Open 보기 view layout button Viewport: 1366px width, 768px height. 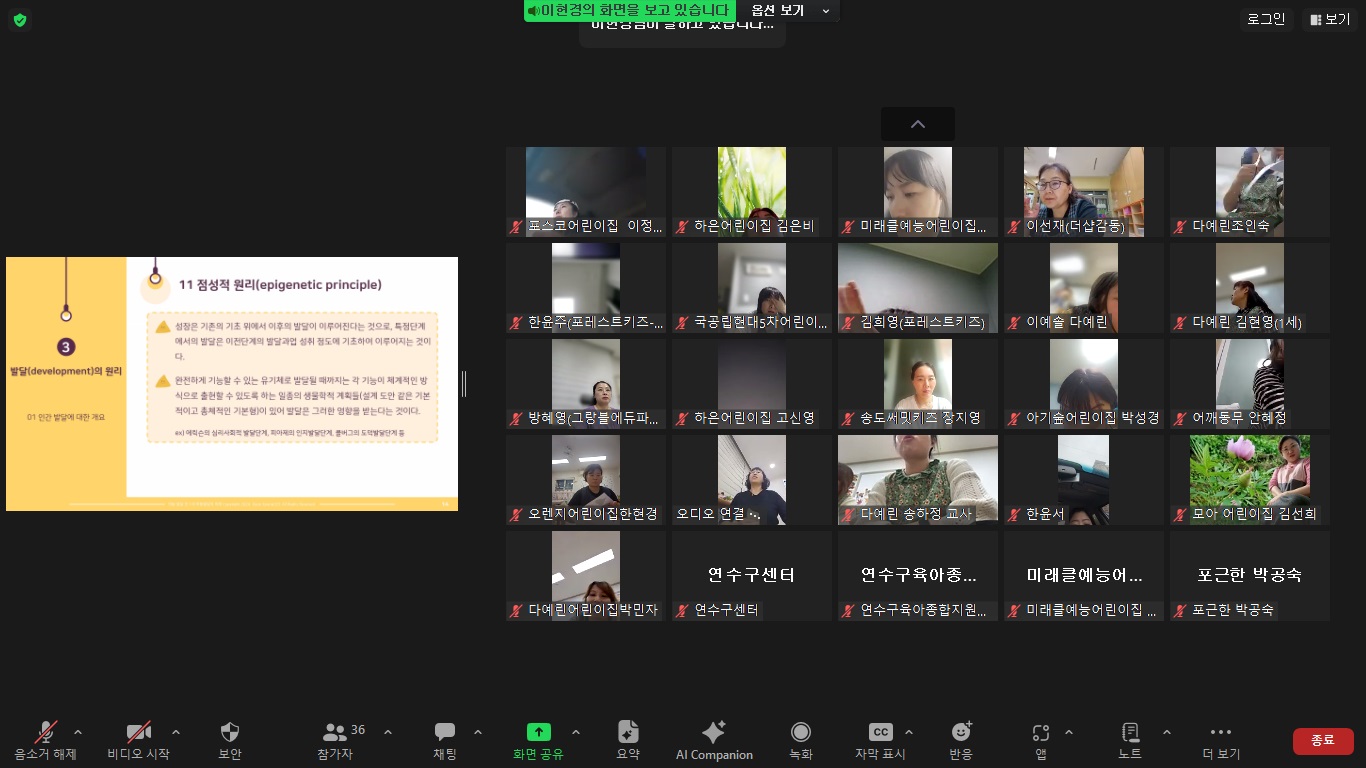[x=1330, y=19]
